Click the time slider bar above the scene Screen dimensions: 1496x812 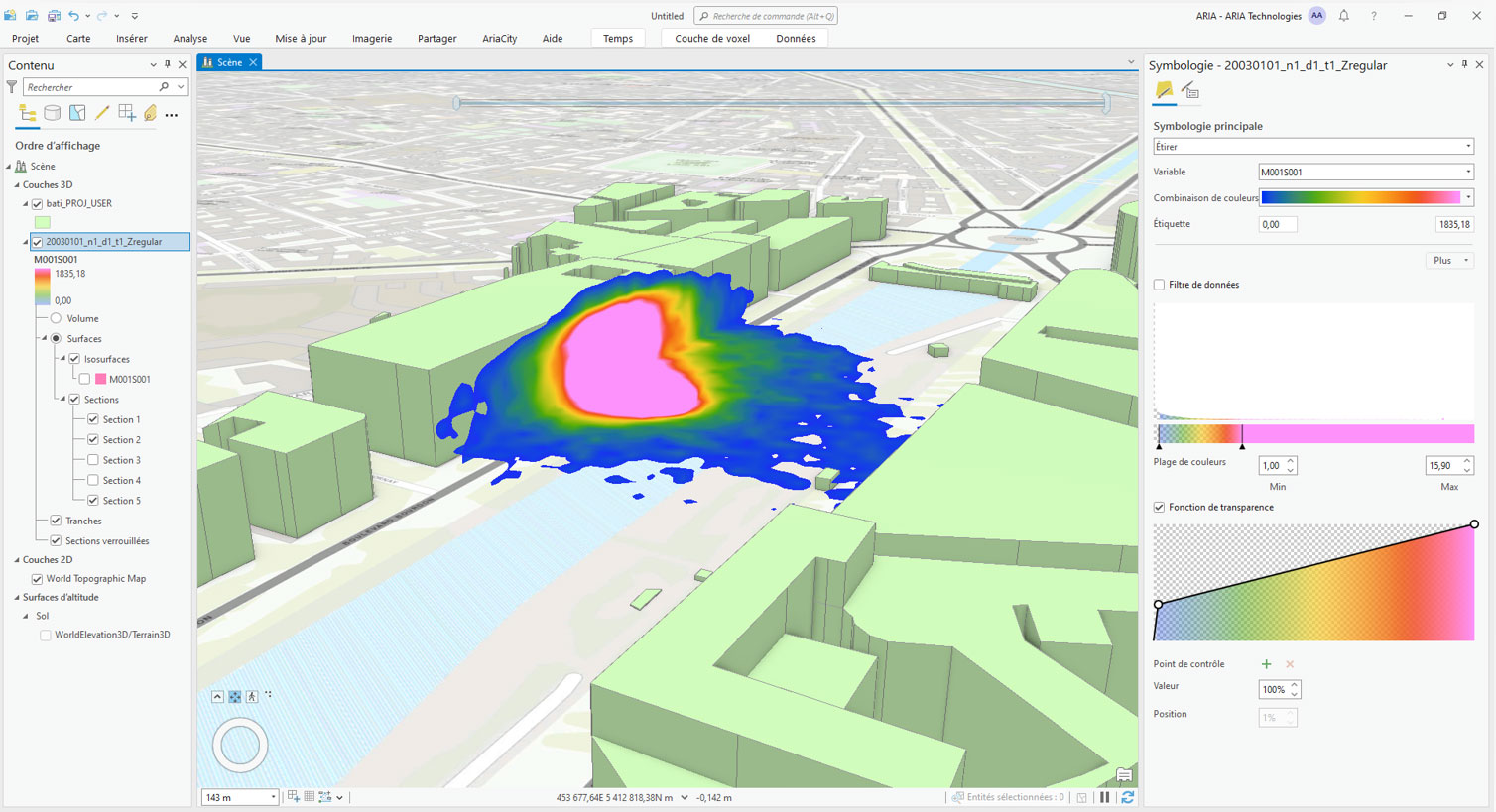tap(782, 102)
